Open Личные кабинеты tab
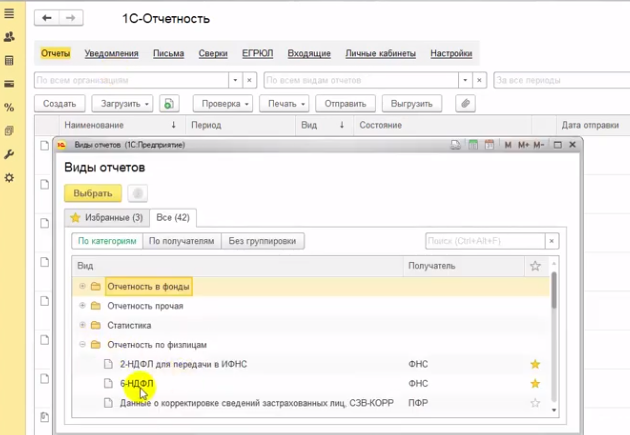Screen dimensions: 630x435 point(380,53)
